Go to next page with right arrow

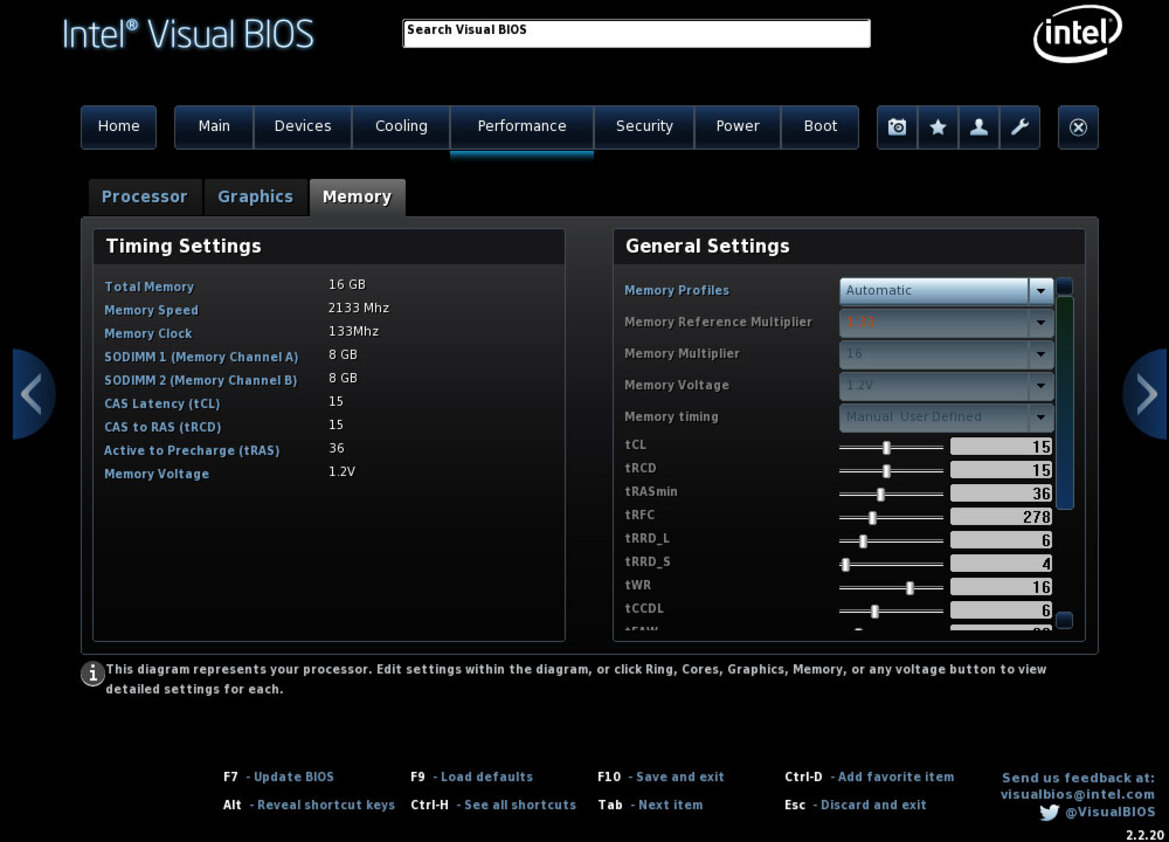click(x=1145, y=394)
